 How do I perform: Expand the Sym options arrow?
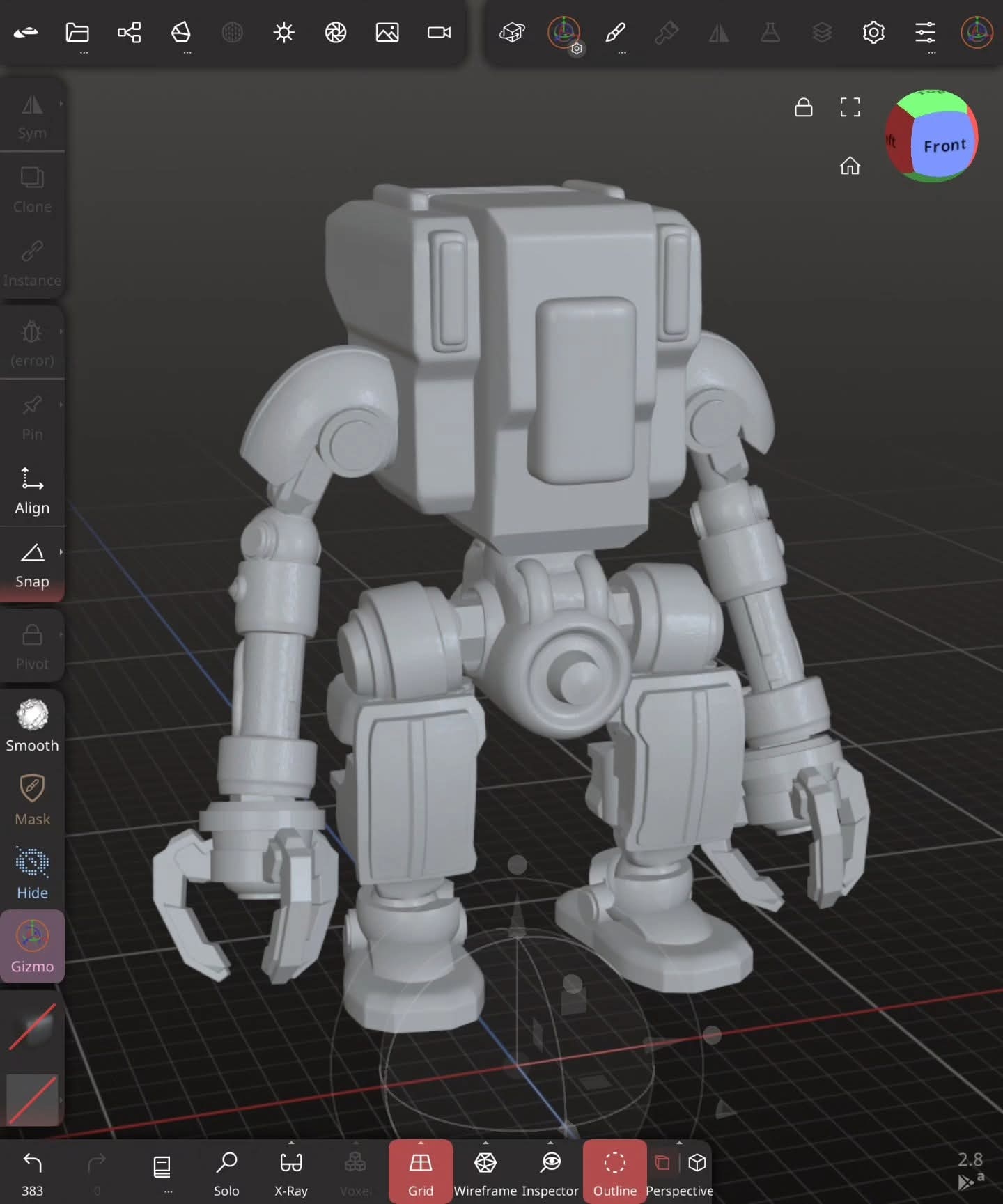61,104
